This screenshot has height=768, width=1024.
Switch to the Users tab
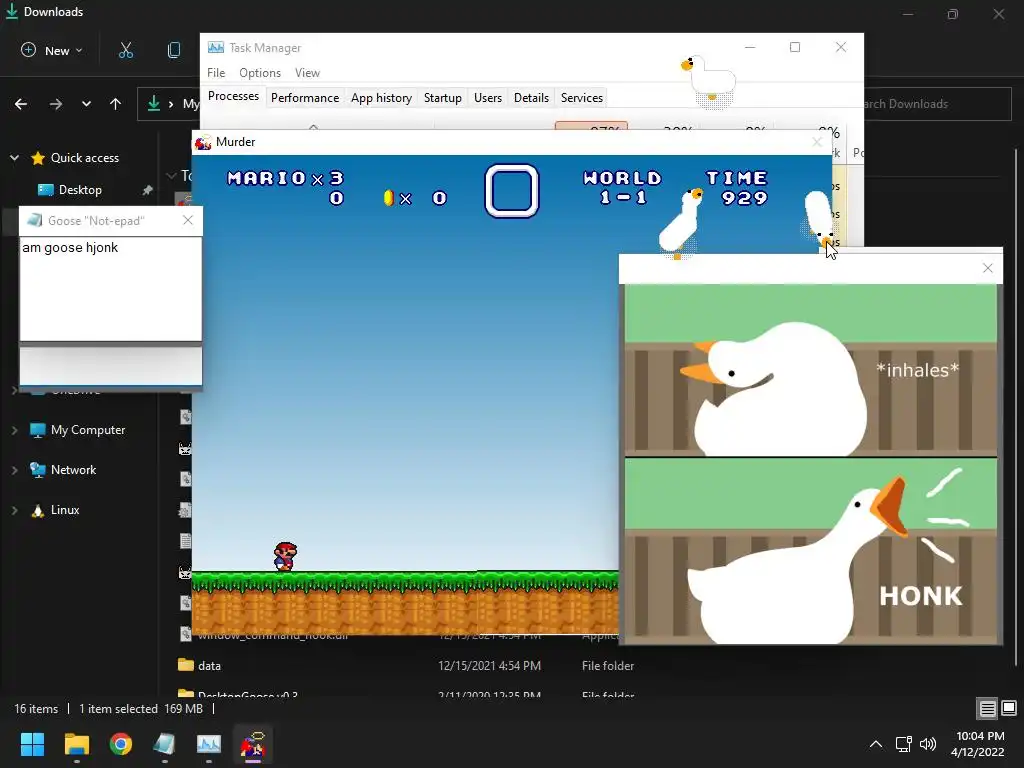click(488, 98)
